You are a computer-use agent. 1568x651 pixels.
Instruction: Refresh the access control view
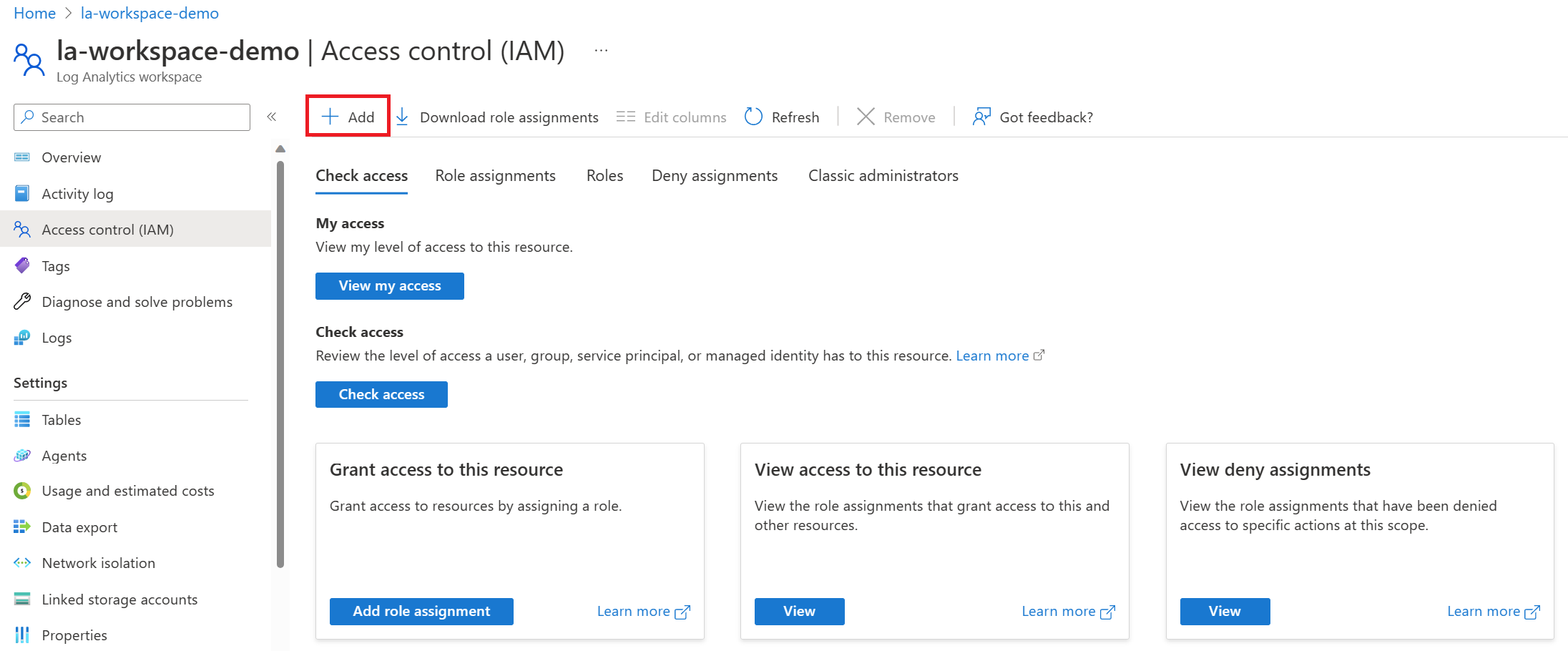tap(782, 117)
